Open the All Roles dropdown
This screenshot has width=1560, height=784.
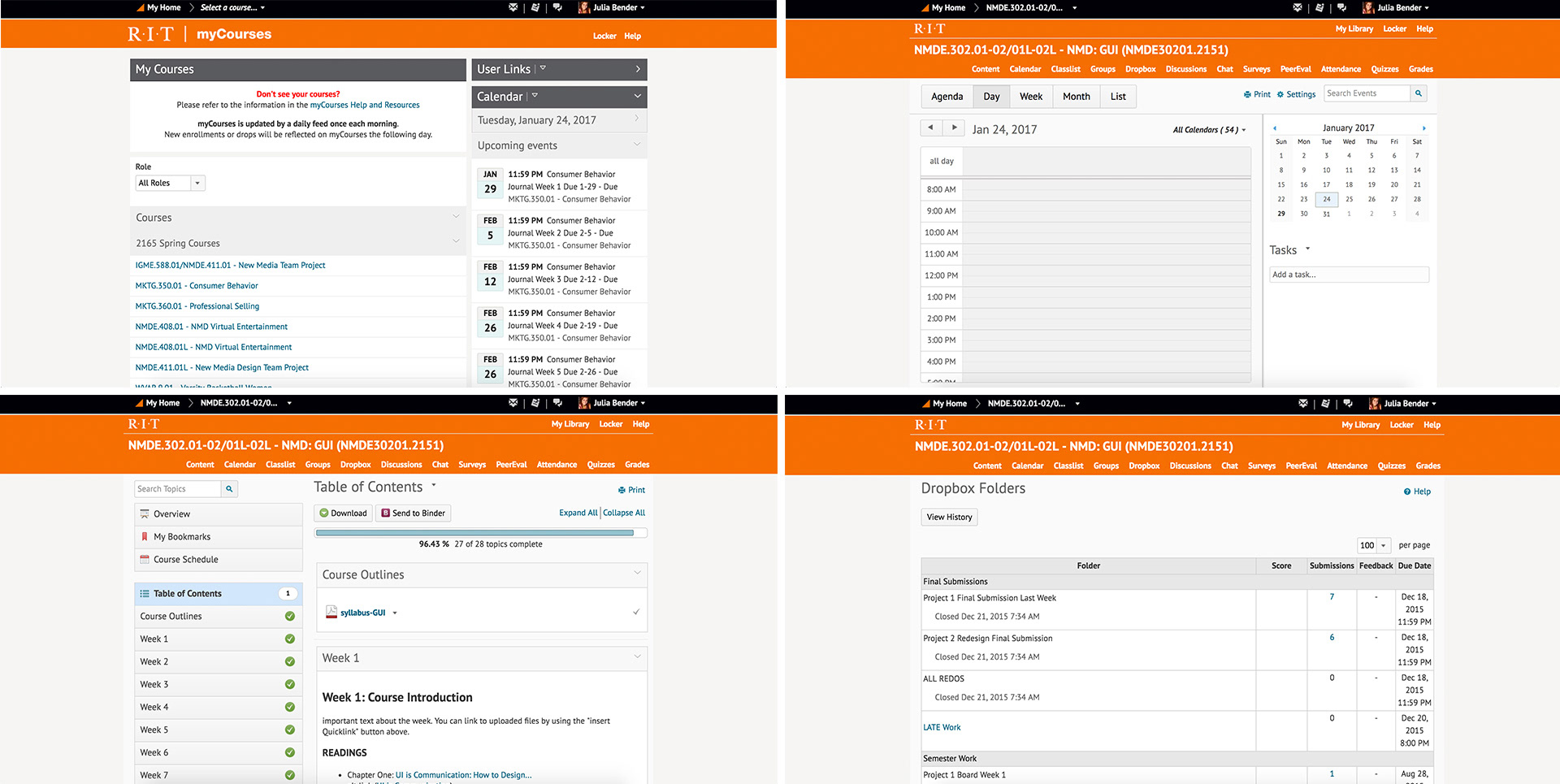[x=171, y=183]
